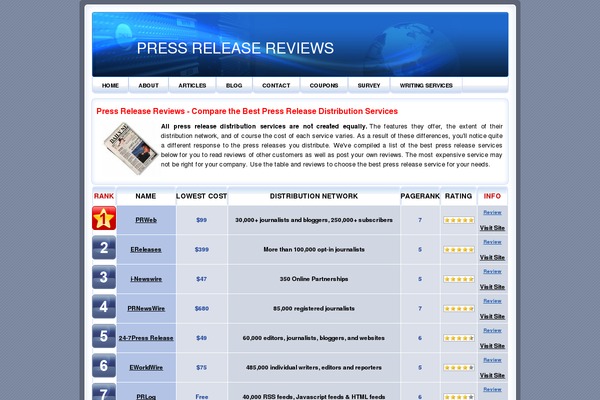Click Visit Site for PRNewsWire

(x=492, y=316)
